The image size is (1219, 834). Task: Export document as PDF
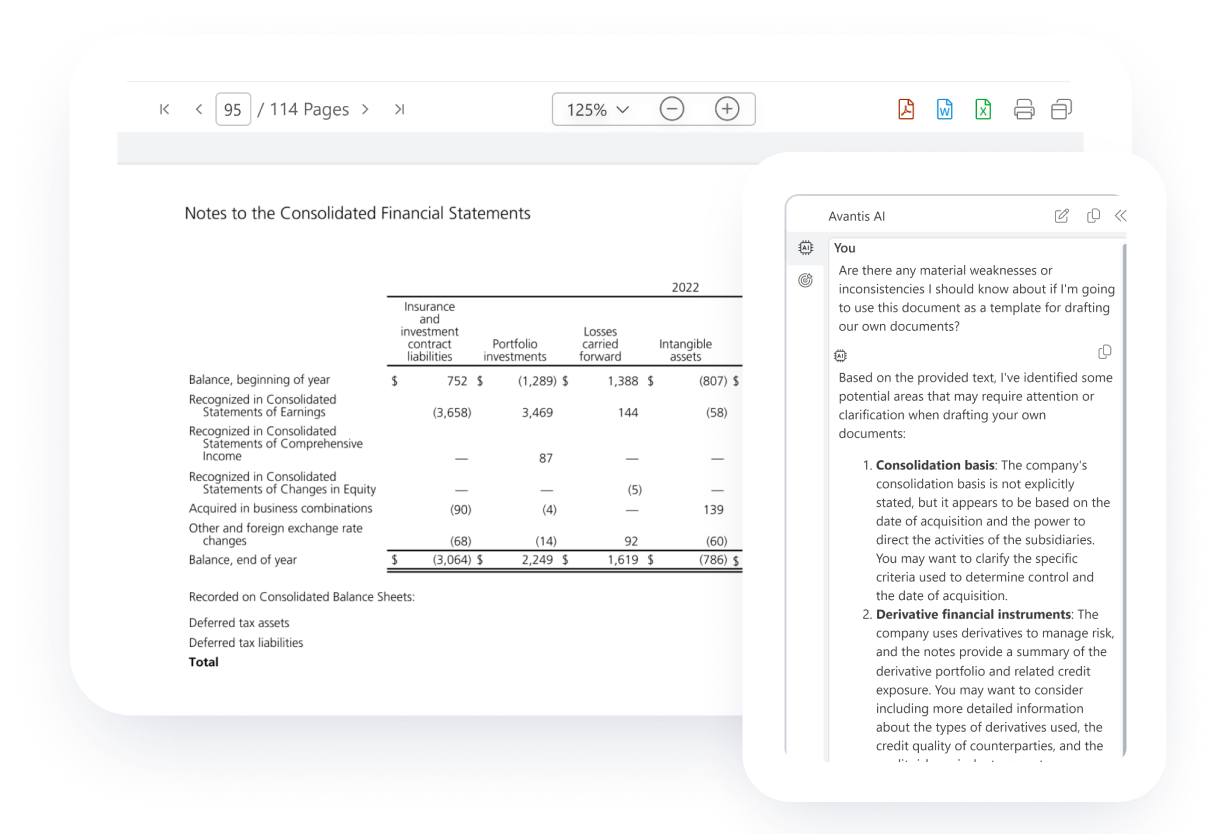906,109
